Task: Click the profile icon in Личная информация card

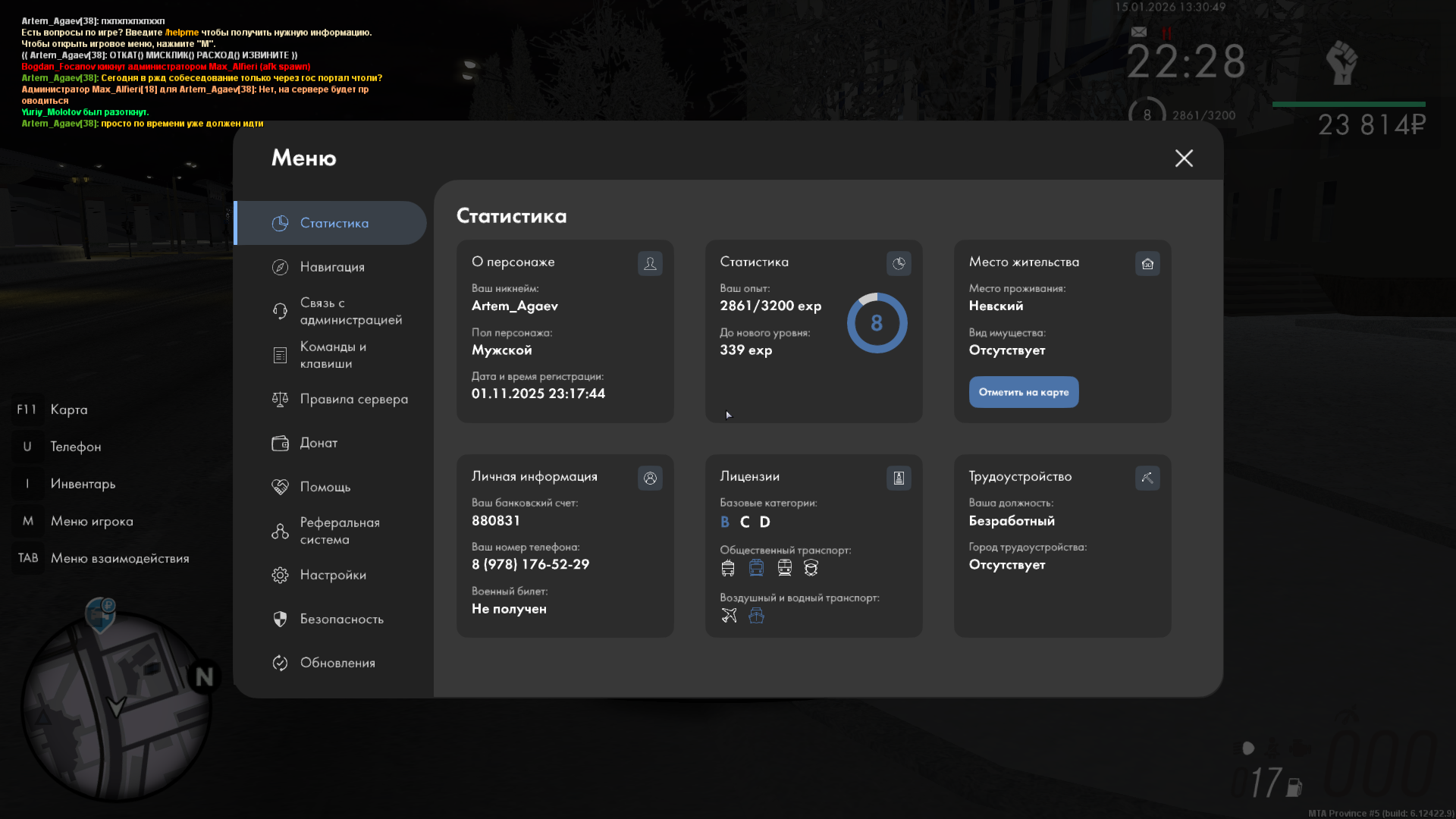Action: 650,478
